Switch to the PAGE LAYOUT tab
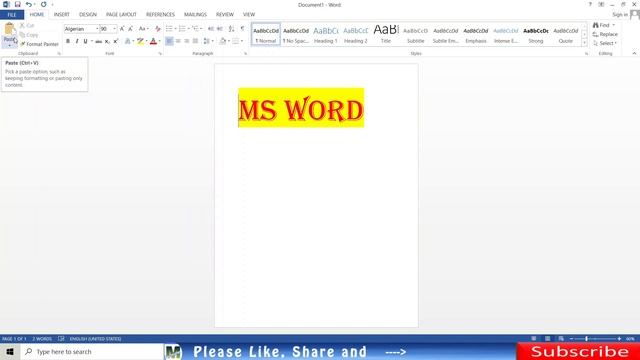The height and width of the screenshot is (360, 640). (x=121, y=15)
